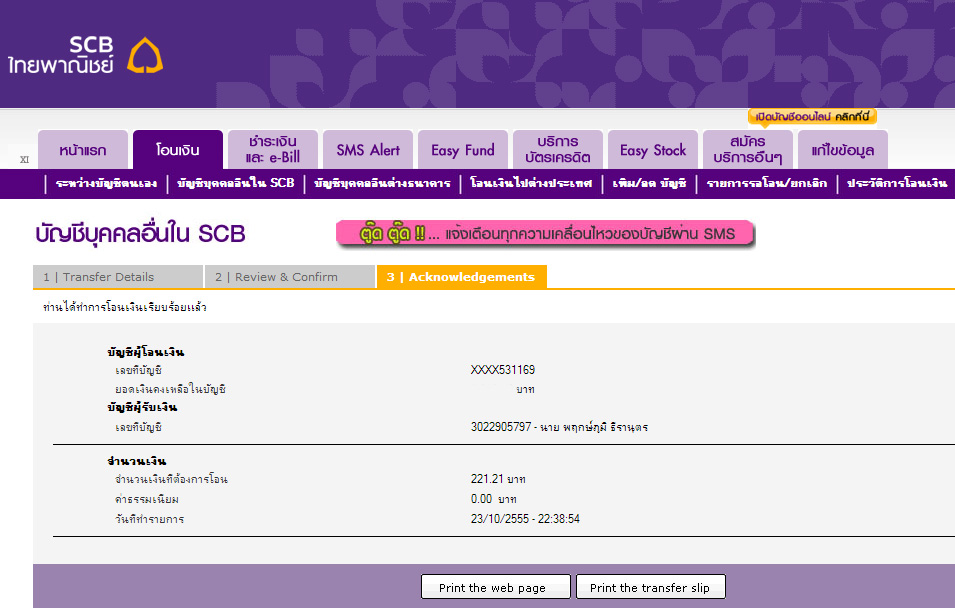Click sender account number XXXX531169

click(502, 370)
